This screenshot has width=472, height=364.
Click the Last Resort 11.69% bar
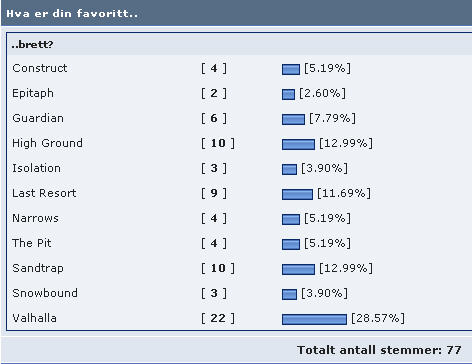(297, 194)
